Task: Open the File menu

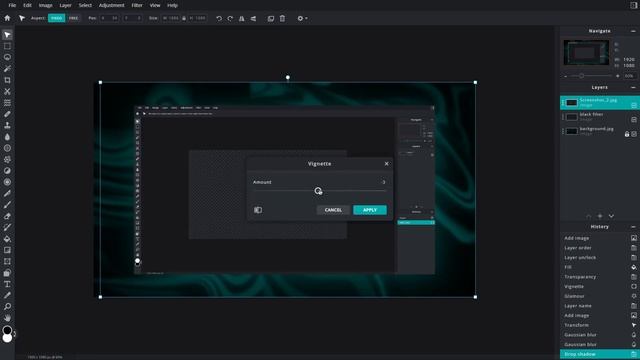Action: tap(12, 5)
